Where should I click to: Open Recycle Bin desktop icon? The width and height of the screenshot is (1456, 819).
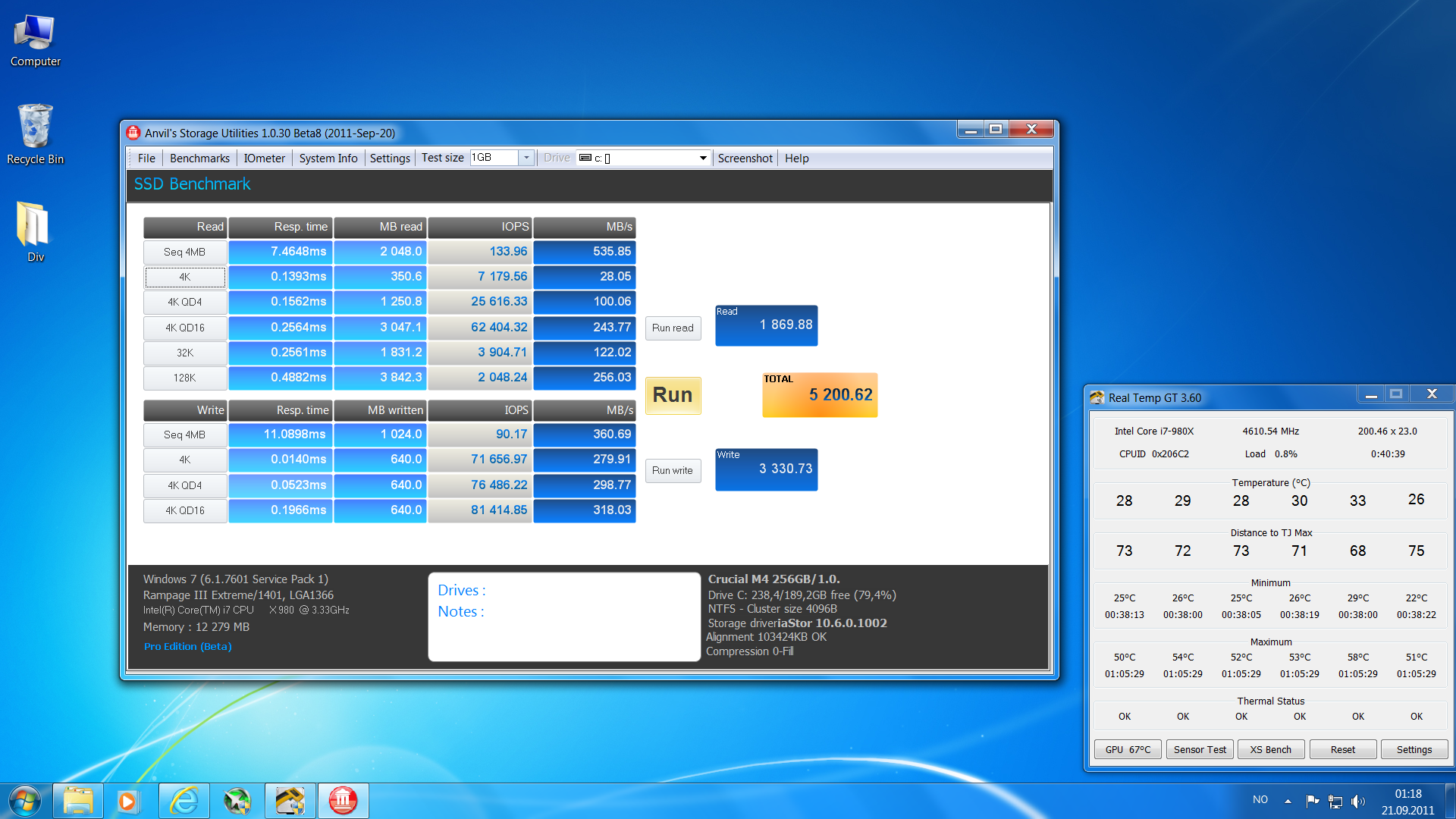click(x=35, y=134)
